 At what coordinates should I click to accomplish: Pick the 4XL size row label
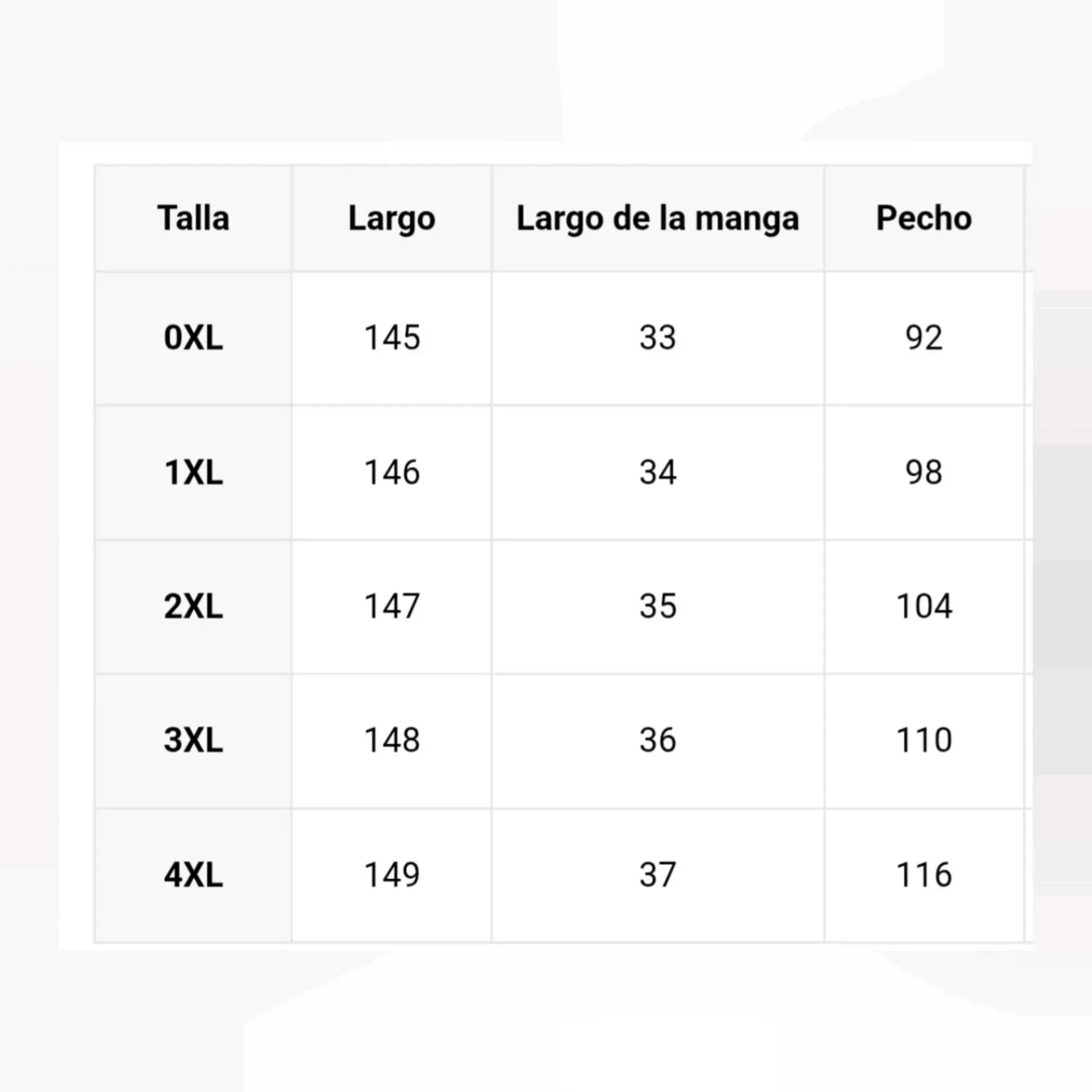(x=193, y=875)
